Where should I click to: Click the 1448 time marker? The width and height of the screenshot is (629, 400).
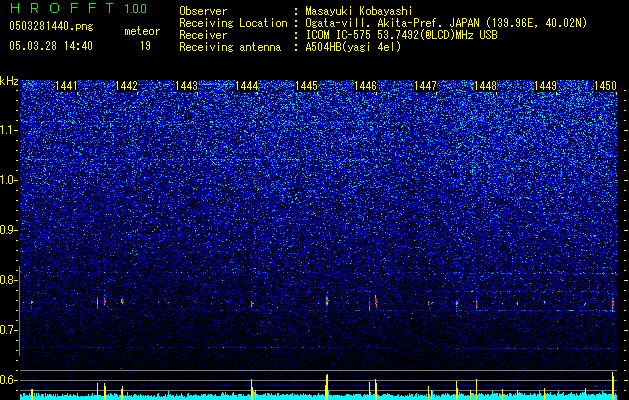(x=485, y=86)
